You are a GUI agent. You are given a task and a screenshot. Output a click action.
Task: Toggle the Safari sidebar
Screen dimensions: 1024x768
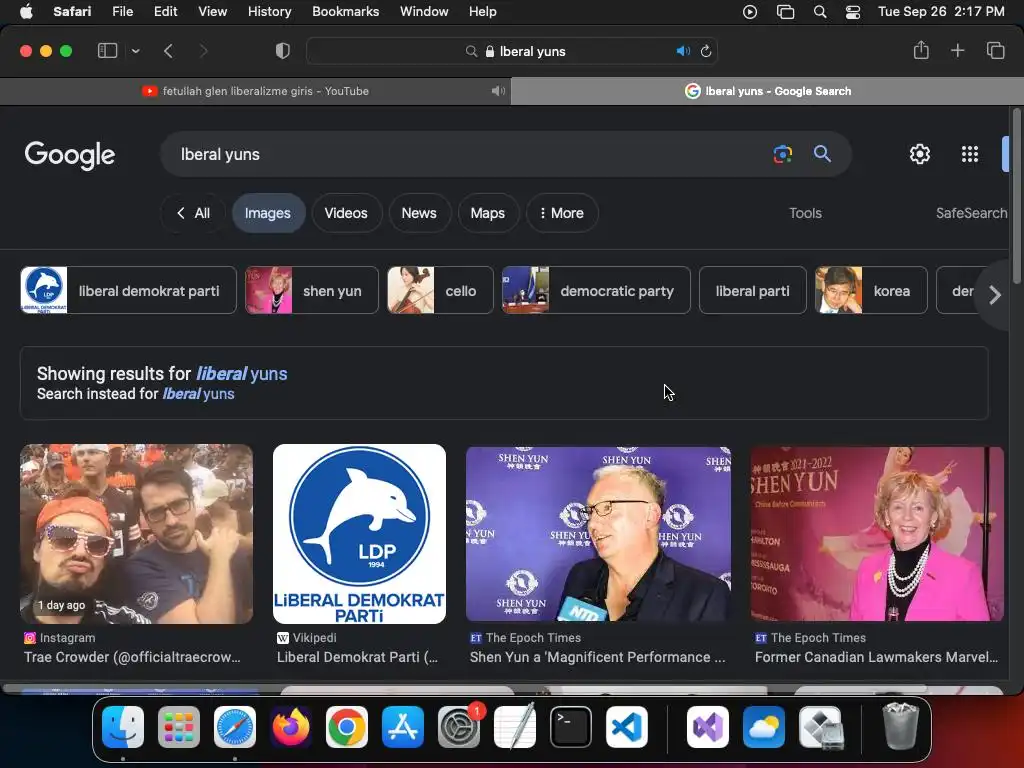coord(107,50)
